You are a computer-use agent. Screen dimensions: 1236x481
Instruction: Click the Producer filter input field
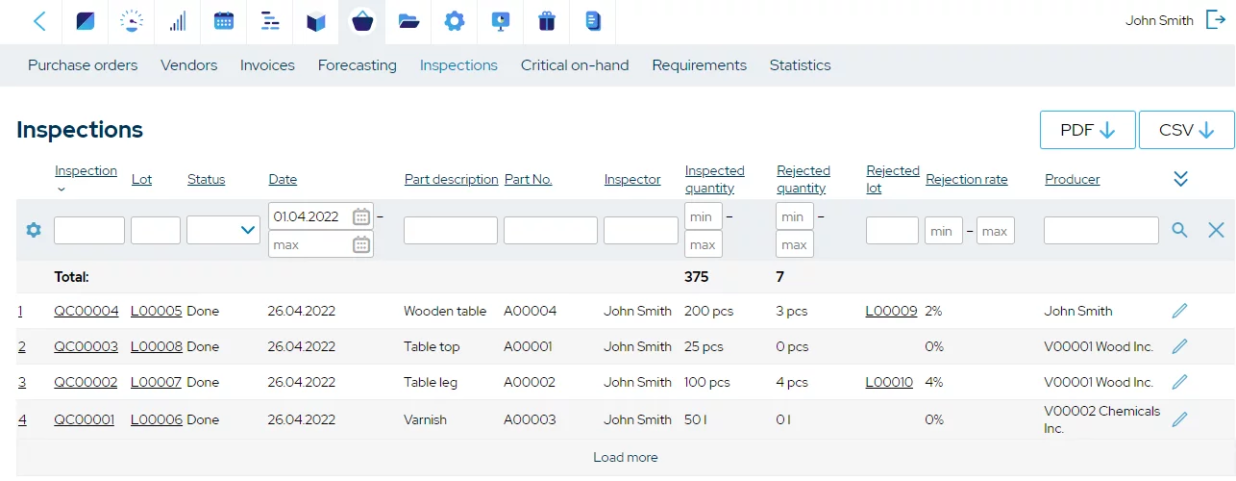[1101, 230]
